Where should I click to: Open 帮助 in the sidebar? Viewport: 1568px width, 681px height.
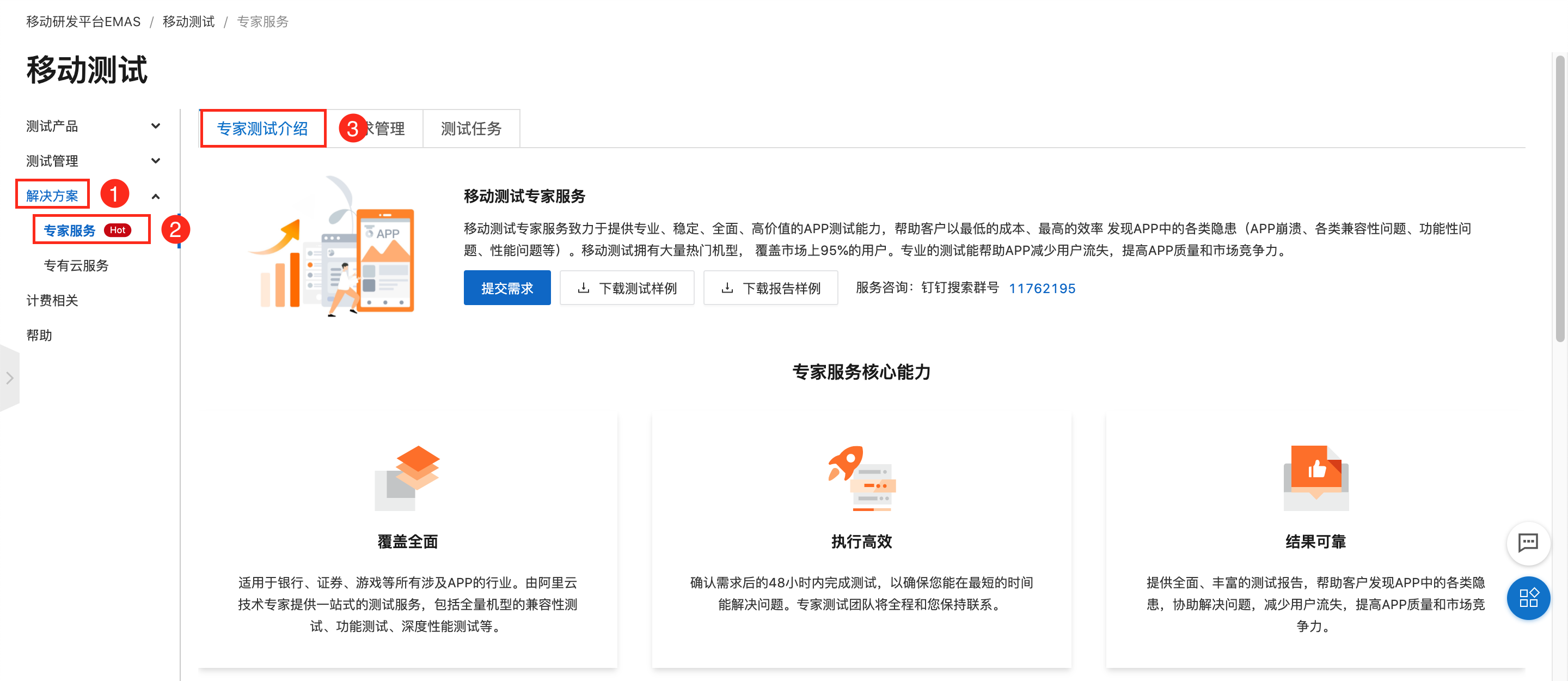(39, 335)
